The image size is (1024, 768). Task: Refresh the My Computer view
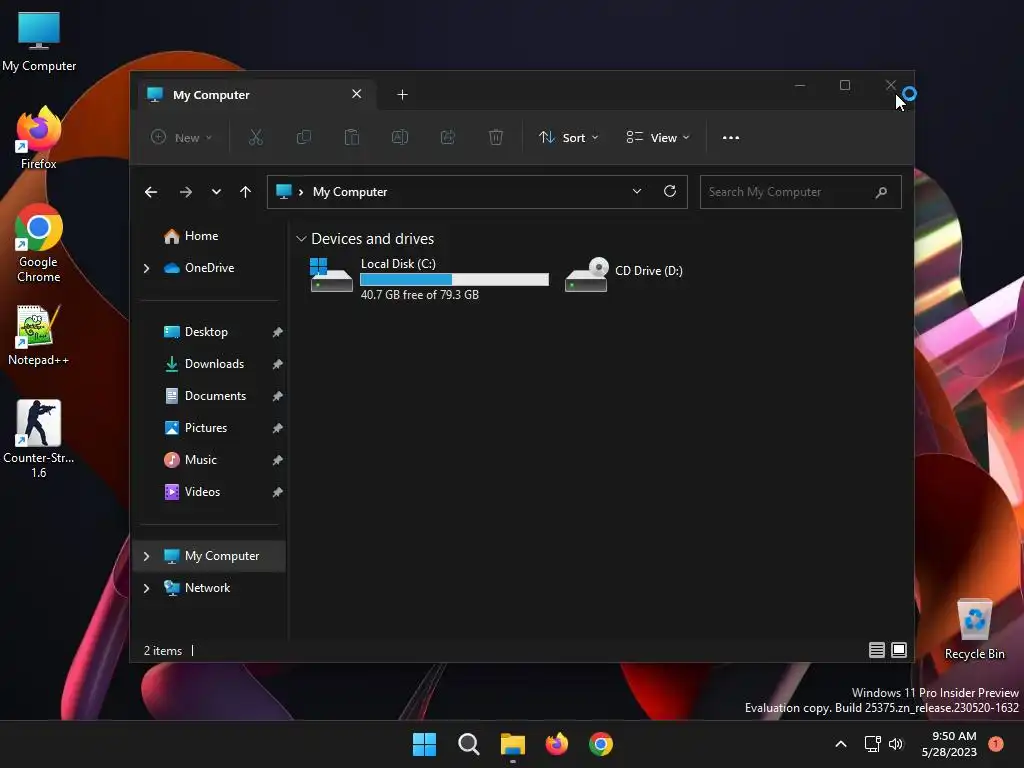point(669,191)
